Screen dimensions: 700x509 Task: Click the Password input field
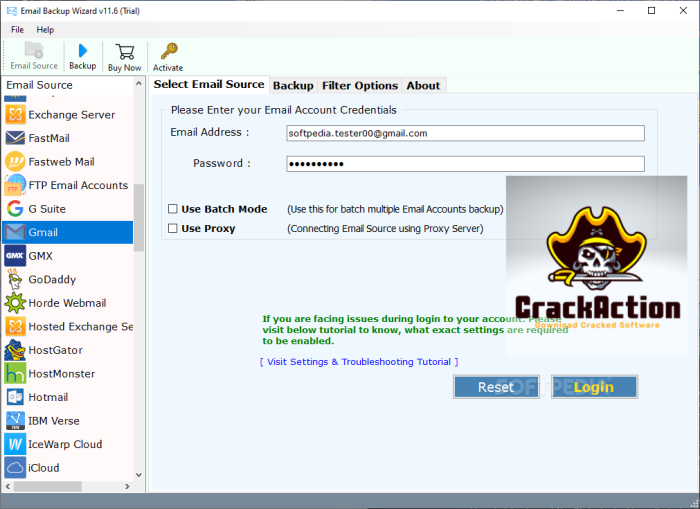pos(465,164)
